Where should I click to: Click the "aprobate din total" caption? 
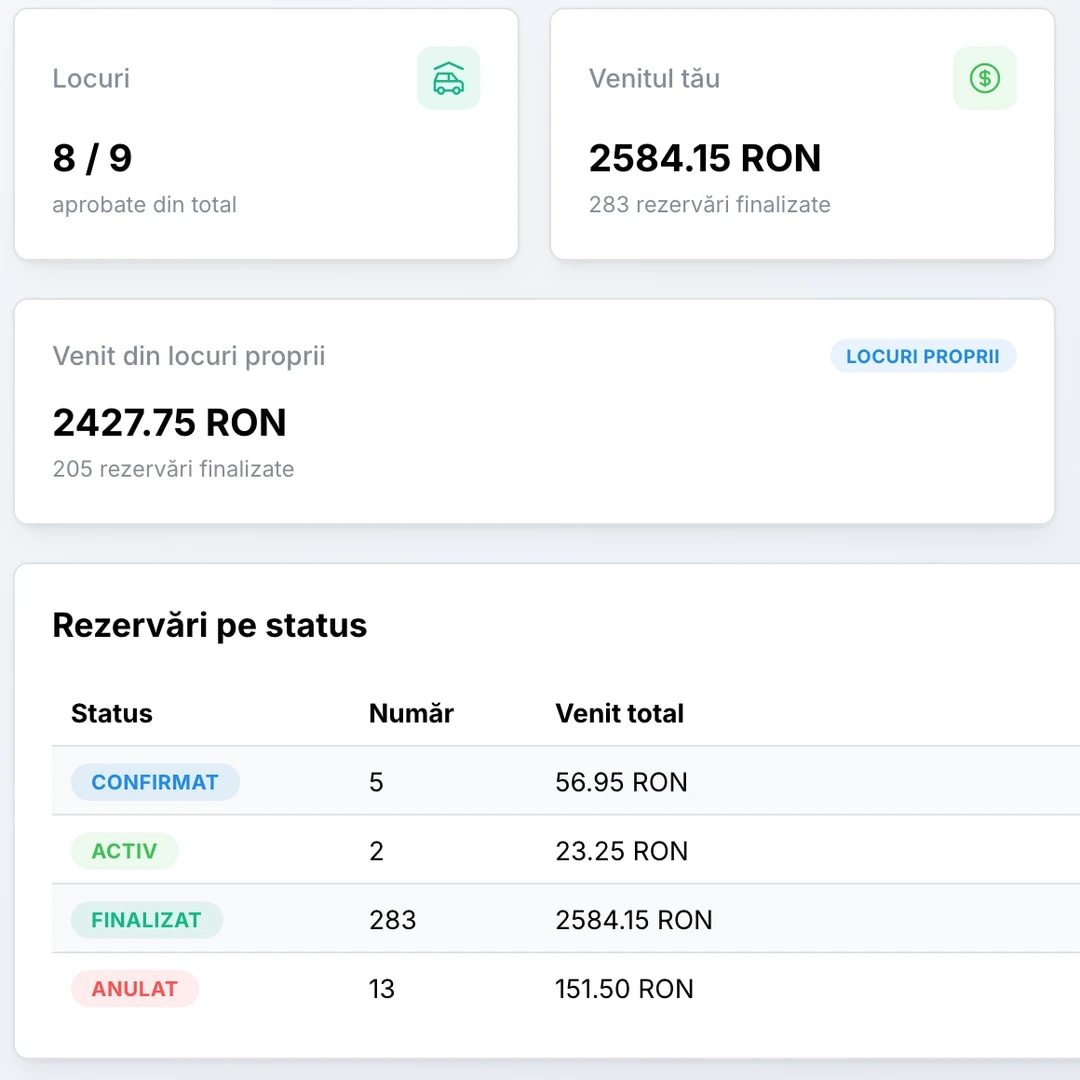(145, 205)
